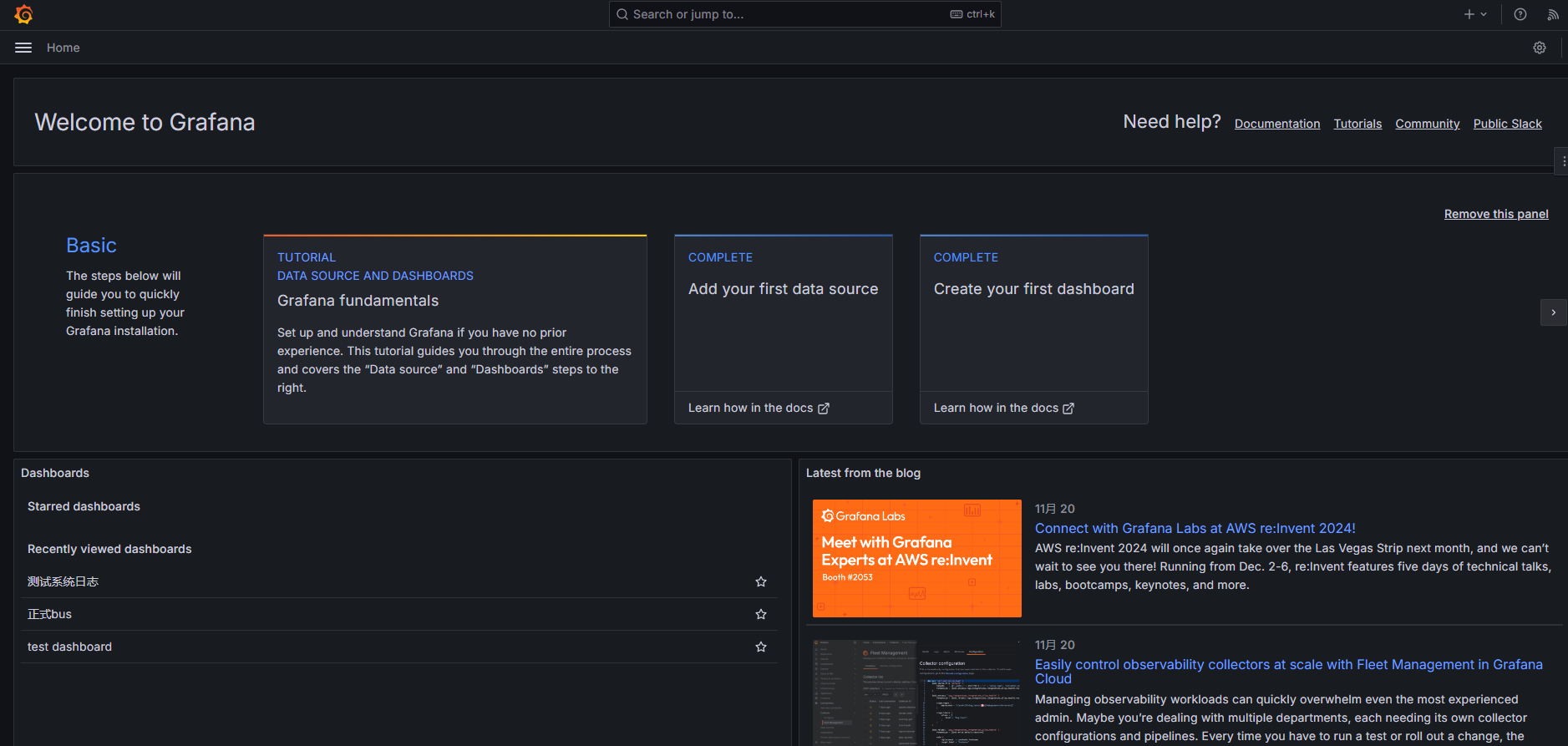
Task: Click the Grafana logo icon
Action: [x=23, y=14]
